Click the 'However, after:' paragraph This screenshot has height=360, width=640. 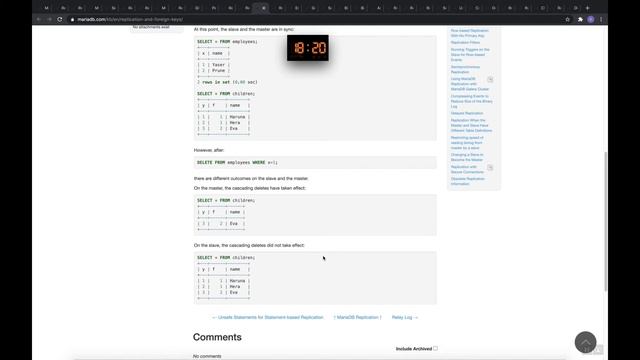pos(209,150)
